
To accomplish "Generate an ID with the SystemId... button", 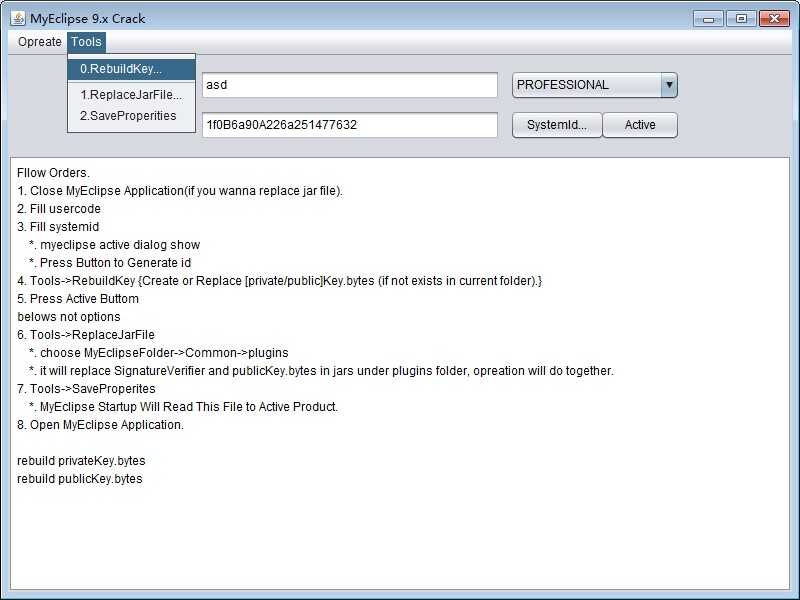I will [557, 125].
